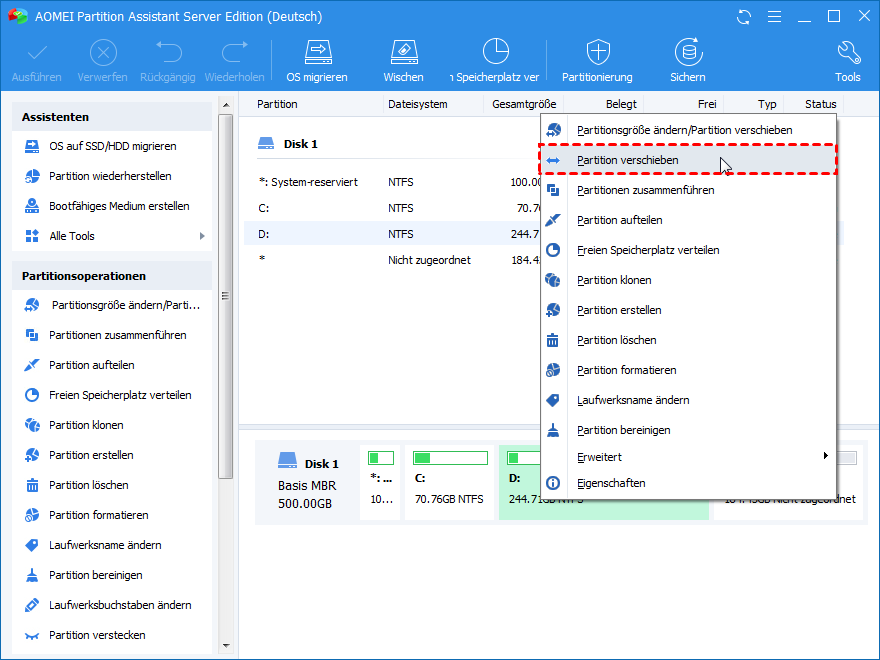The image size is (880, 660).
Task: Click the refresh icon in title bar
Action: click(744, 17)
